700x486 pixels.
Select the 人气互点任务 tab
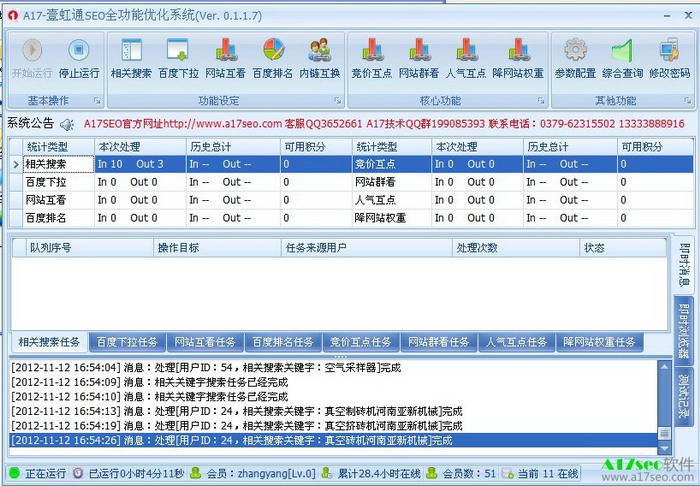pos(517,342)
